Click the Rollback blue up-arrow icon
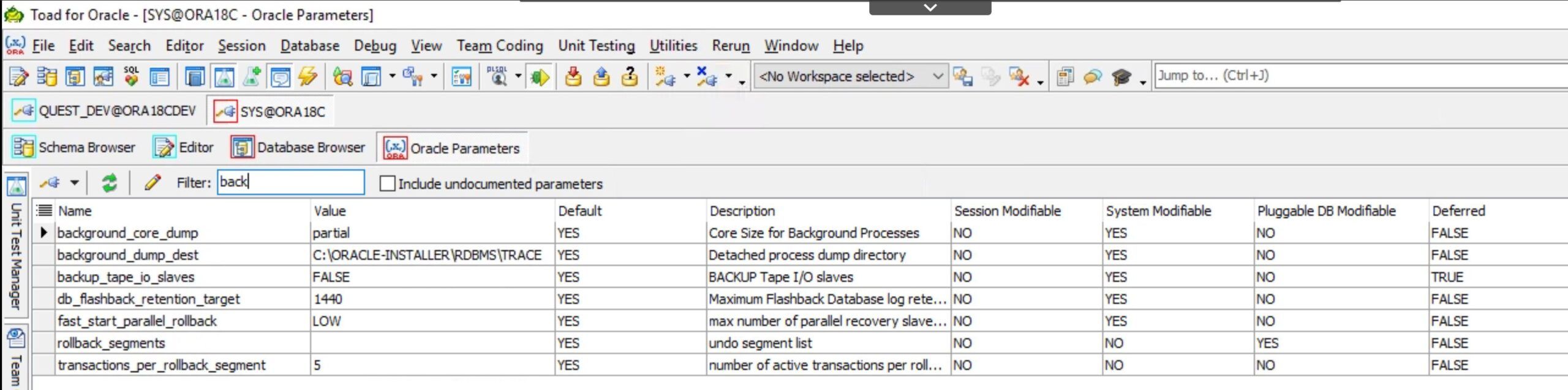Viewport: 1568px width, 390px height. coord(601,77)
